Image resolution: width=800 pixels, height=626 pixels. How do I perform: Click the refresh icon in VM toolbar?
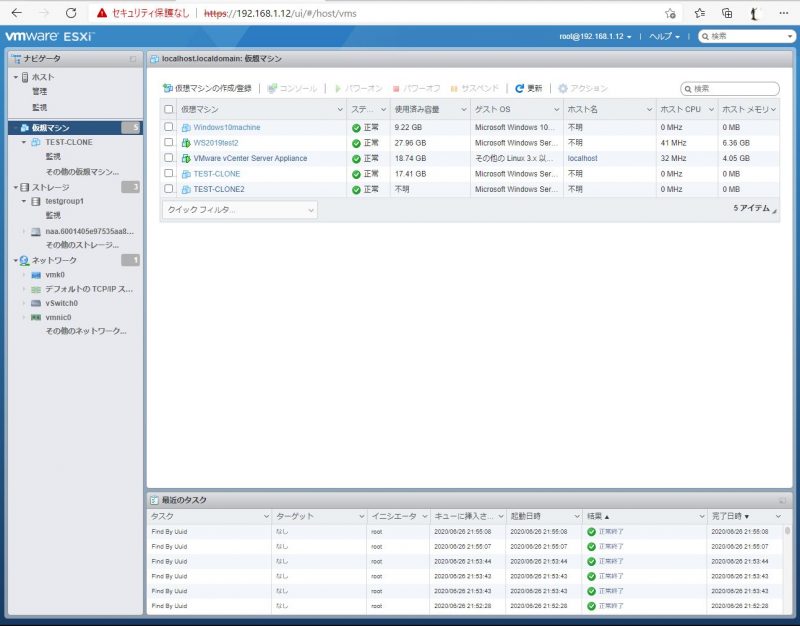[519, 88]
